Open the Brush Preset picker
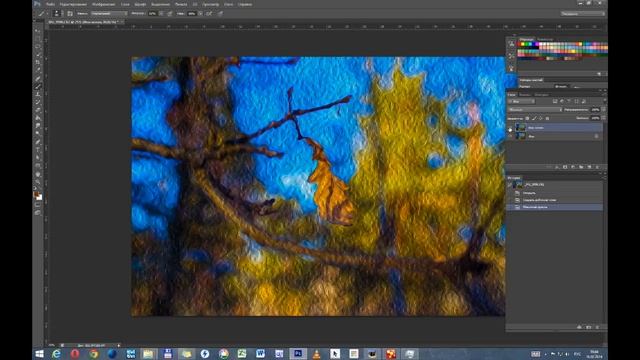The width and height of the screenshot is (640, 360). pos(57,13)
